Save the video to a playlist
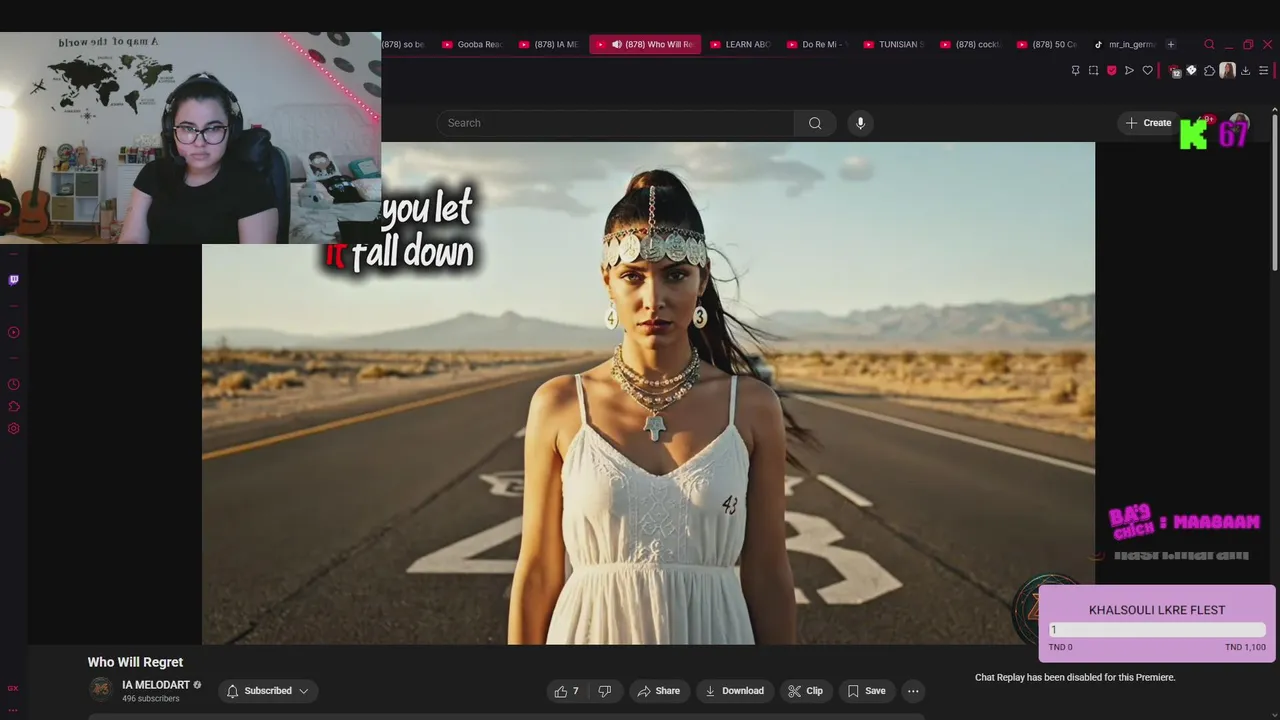This screenshot has width=1280, height=720. 866,691
